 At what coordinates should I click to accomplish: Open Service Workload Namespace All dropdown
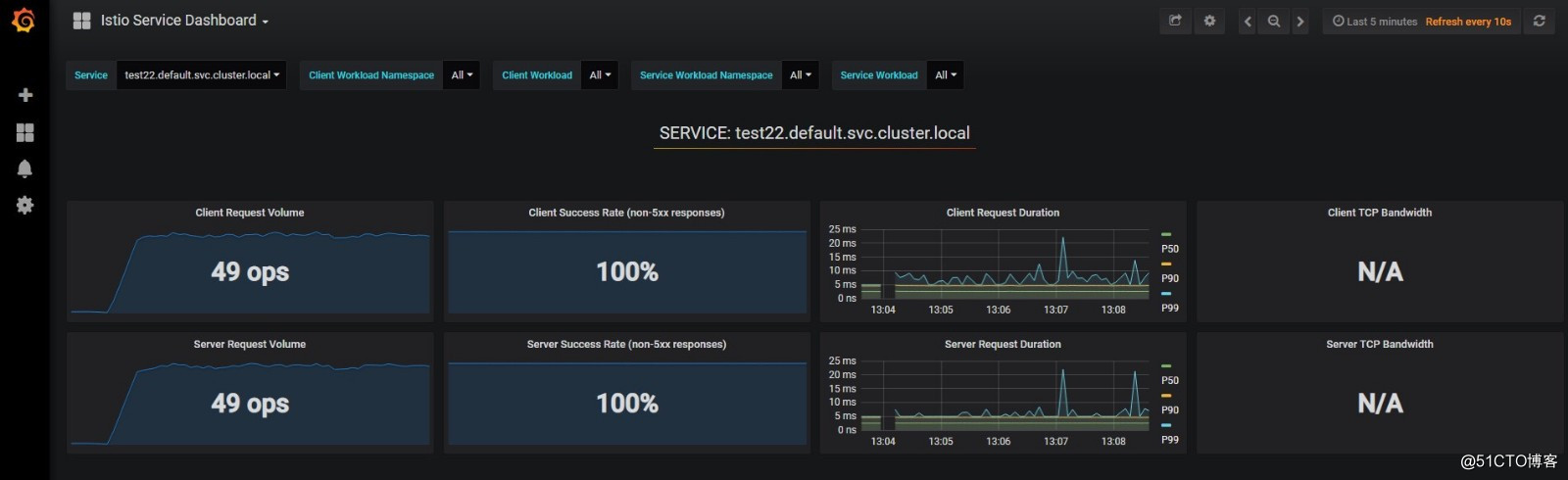(x=801, y=75)
